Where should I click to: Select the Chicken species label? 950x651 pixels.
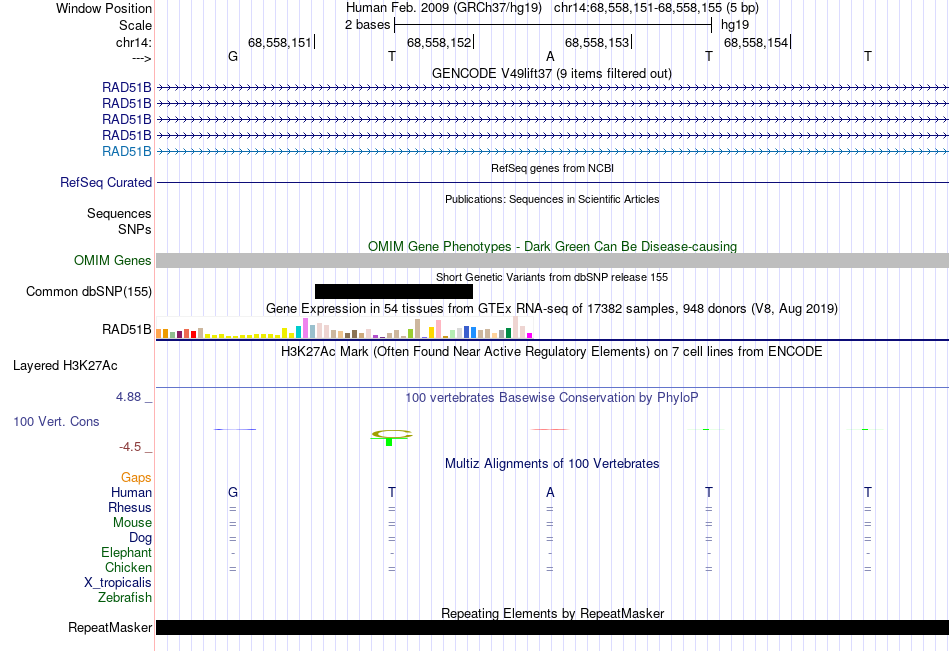tap(128, 567)
